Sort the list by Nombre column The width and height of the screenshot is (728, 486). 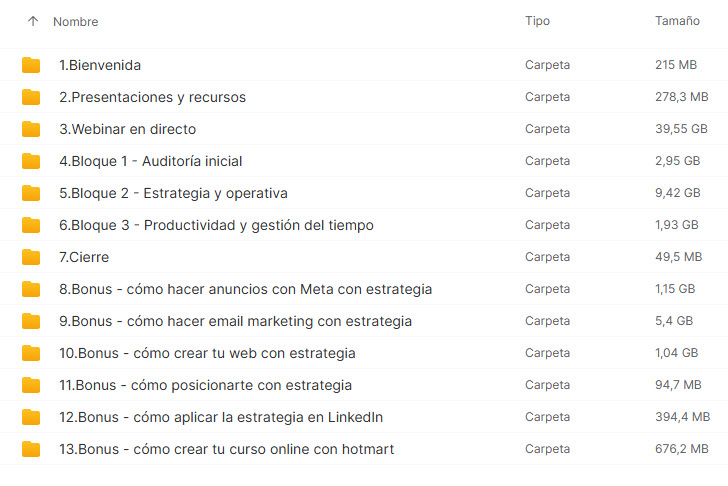(75, 21)
